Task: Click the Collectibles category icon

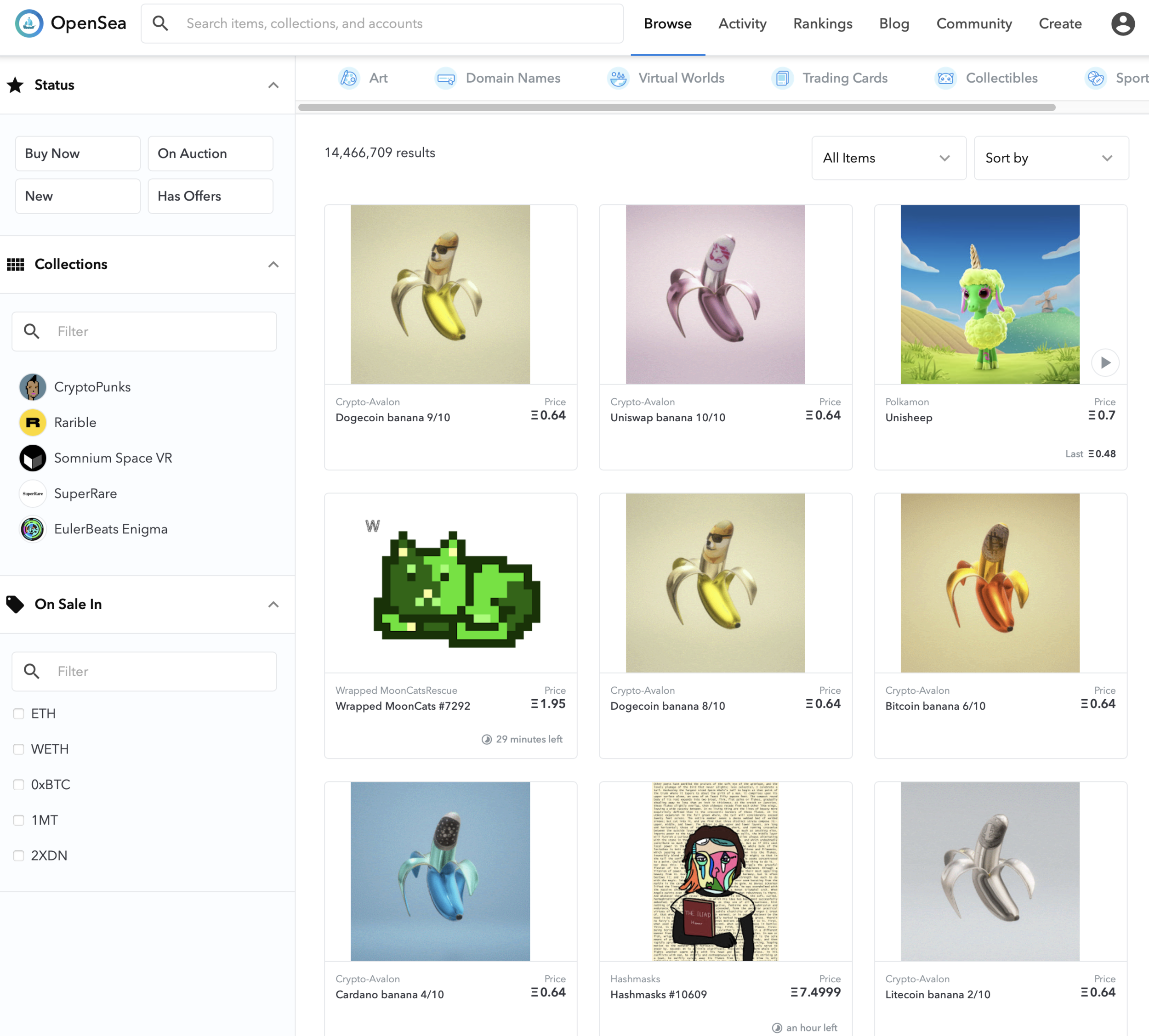Action: [946, 78]
